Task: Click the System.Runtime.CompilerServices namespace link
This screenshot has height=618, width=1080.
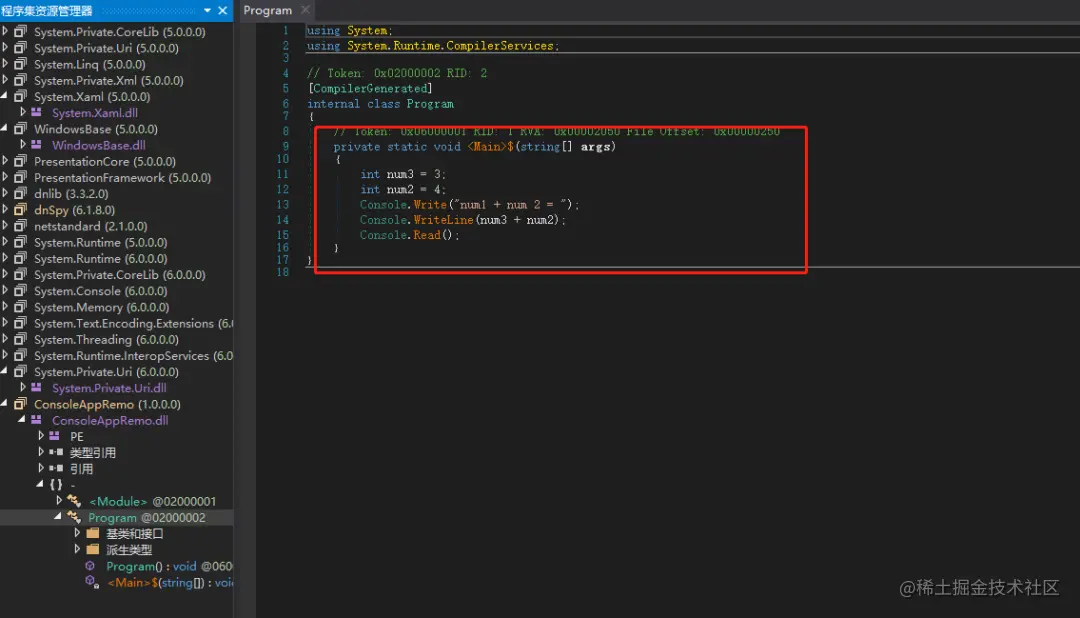Action: (450, 45)
